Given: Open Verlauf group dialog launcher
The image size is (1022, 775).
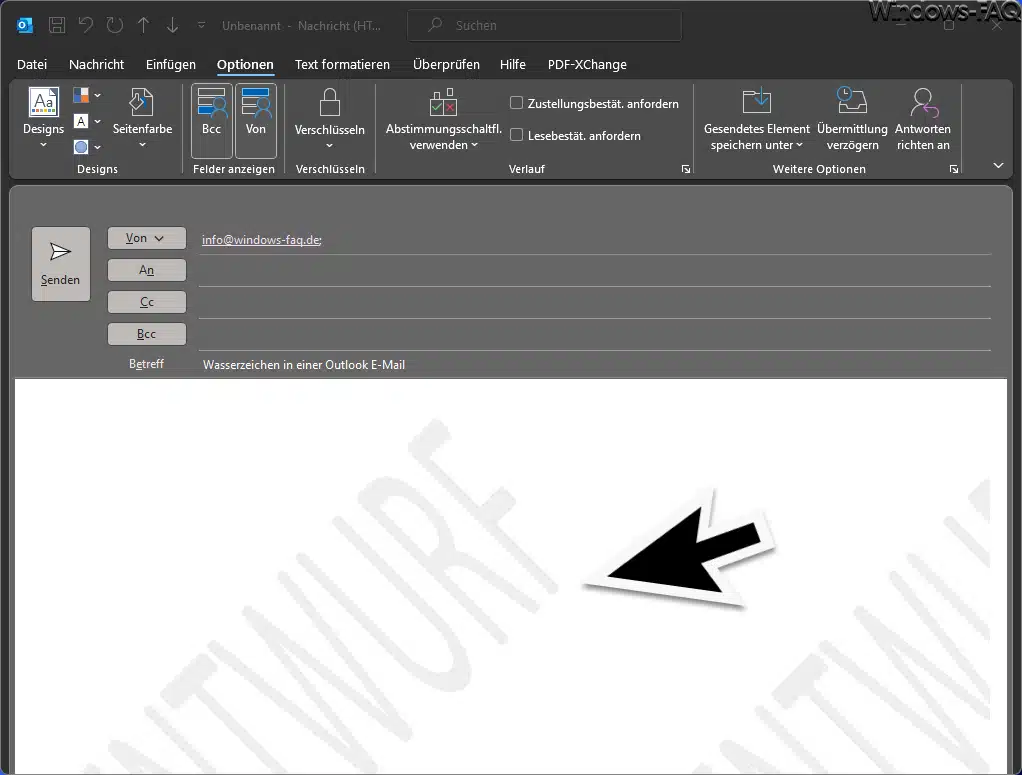Looking at the screenshot, I should (686, 169).
